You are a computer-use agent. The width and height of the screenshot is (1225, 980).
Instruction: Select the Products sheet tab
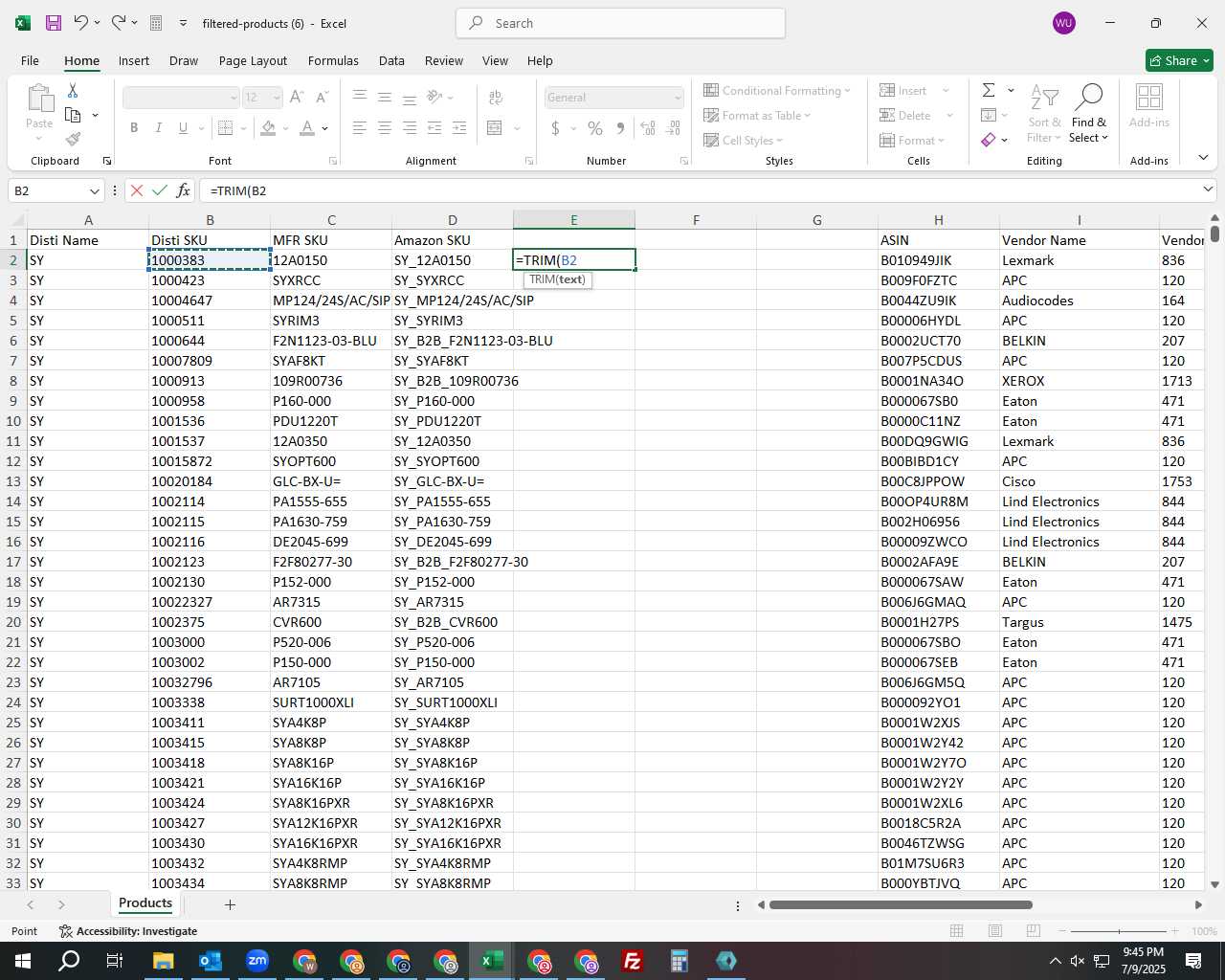click(x=145, y=903)
